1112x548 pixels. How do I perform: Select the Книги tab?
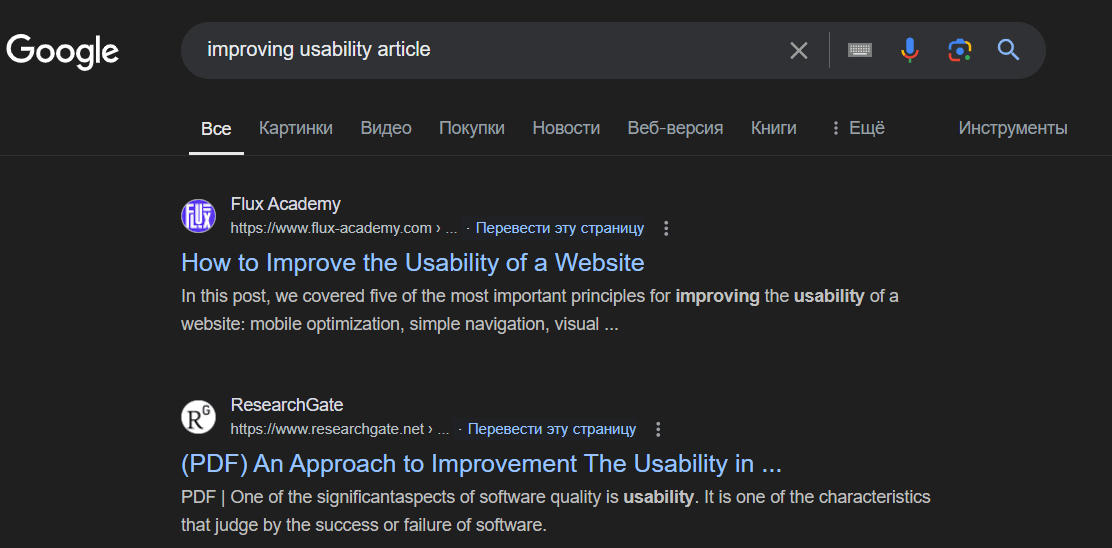point(774,128)
